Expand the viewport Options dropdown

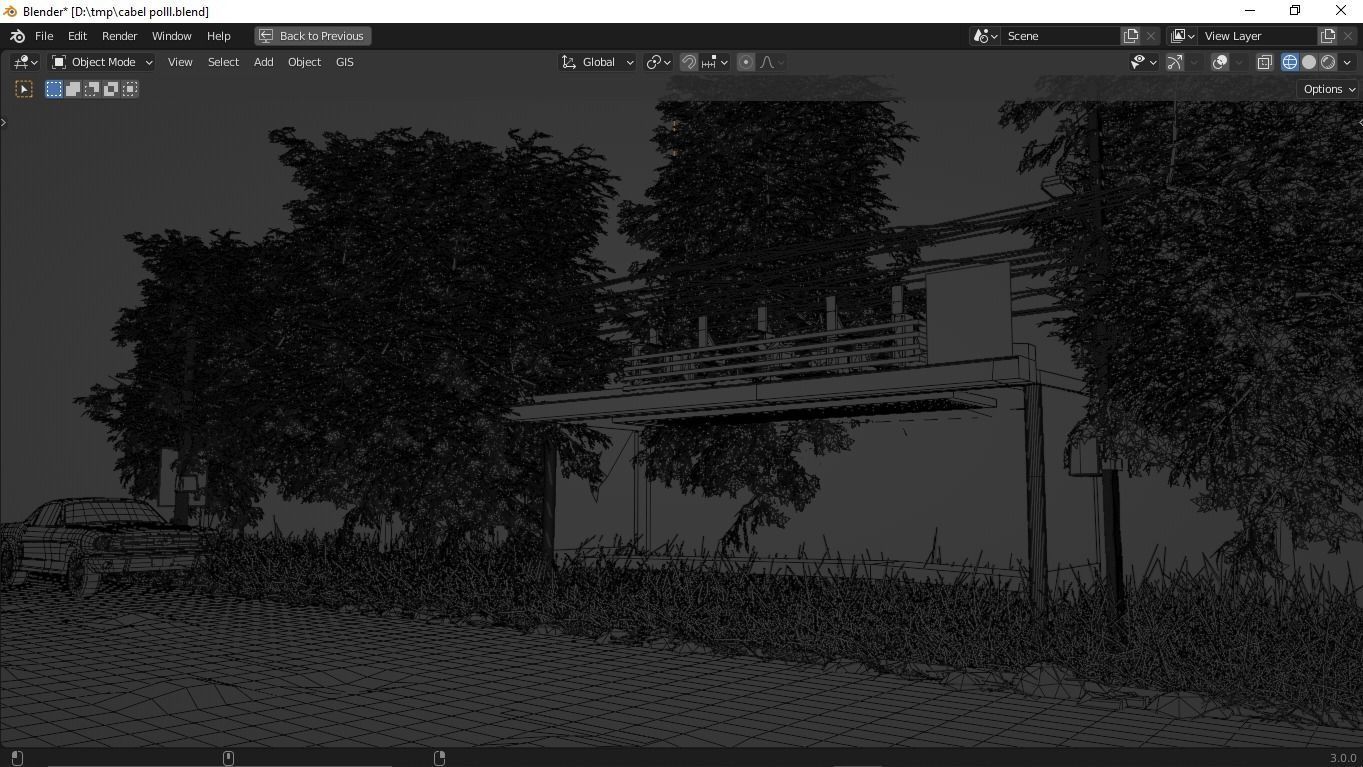pyautogui.click(x=1327, y=88)
